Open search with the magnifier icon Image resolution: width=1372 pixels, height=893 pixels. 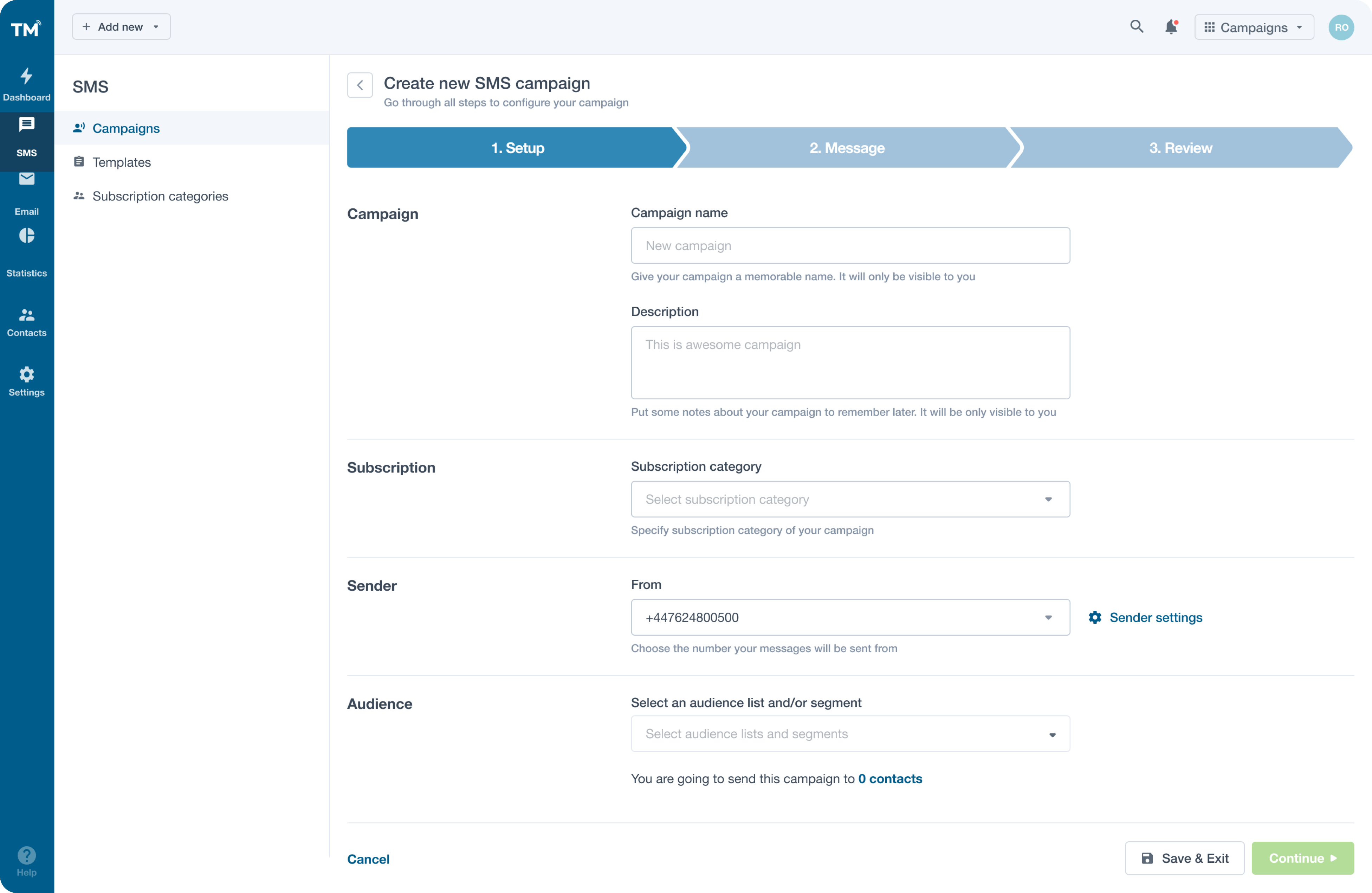pyautogui.click(x=1137, y=26)
